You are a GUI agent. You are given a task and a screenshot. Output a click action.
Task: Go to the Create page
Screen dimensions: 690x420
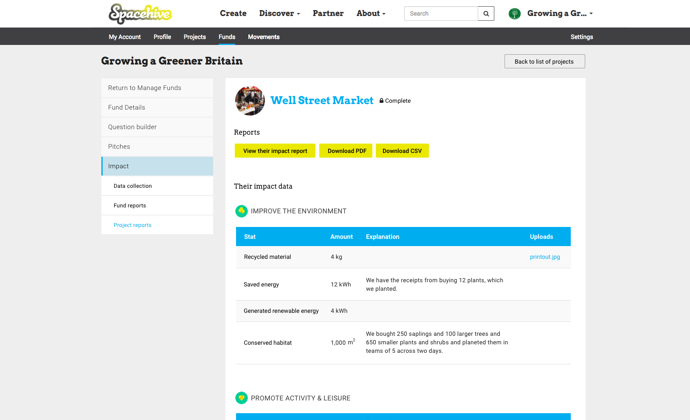click(233, 13)
